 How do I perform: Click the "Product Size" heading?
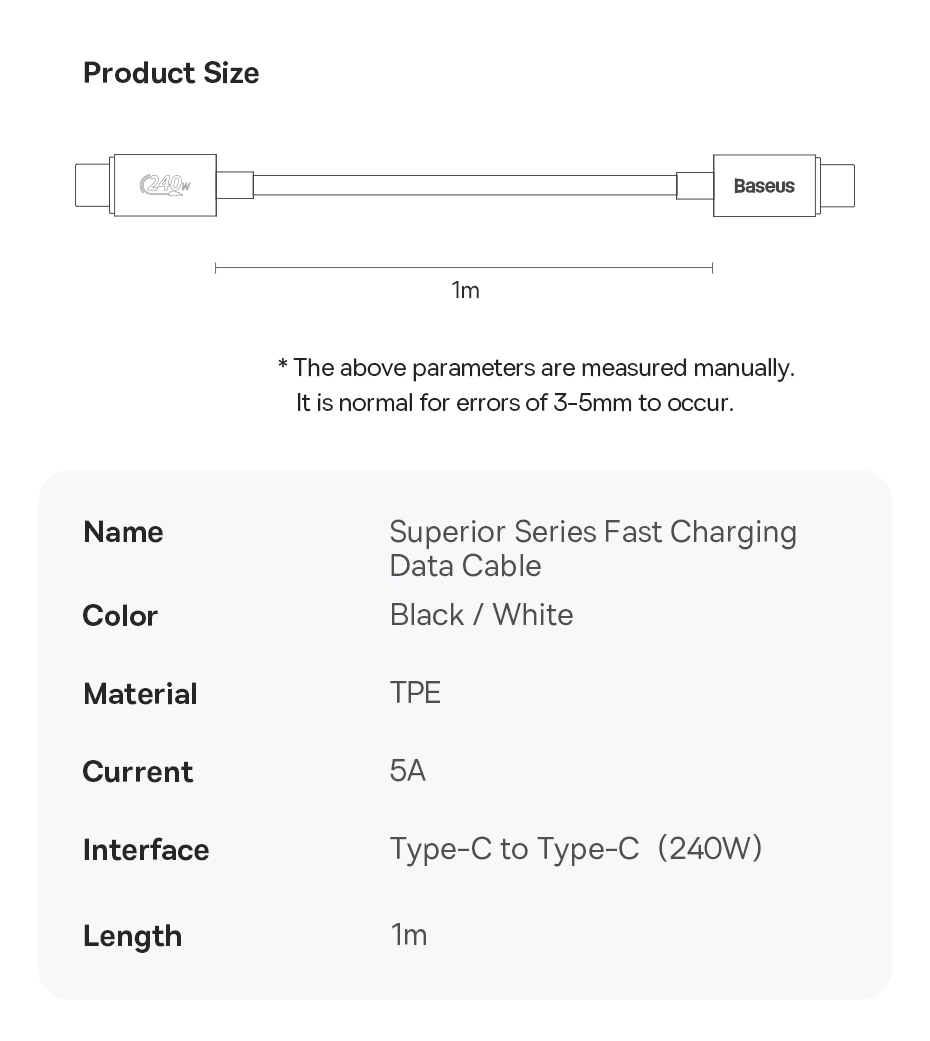point(171,73)
